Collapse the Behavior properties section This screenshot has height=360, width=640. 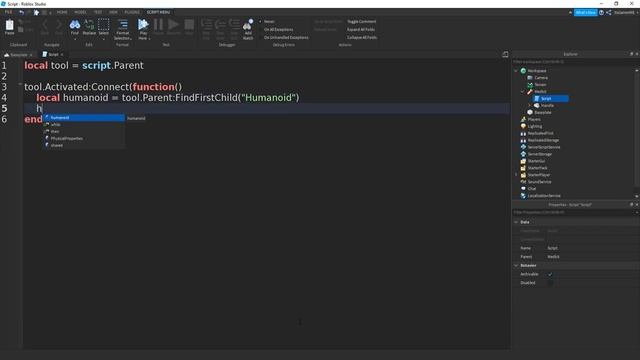tap(516, 265)
